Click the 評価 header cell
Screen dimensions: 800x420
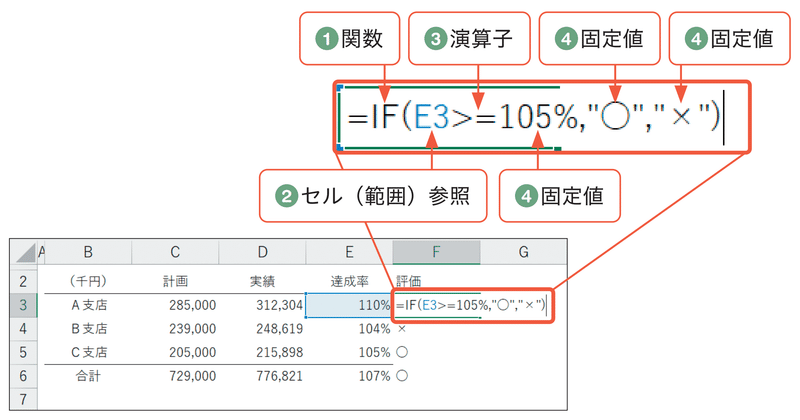click(x=409, y=281)
